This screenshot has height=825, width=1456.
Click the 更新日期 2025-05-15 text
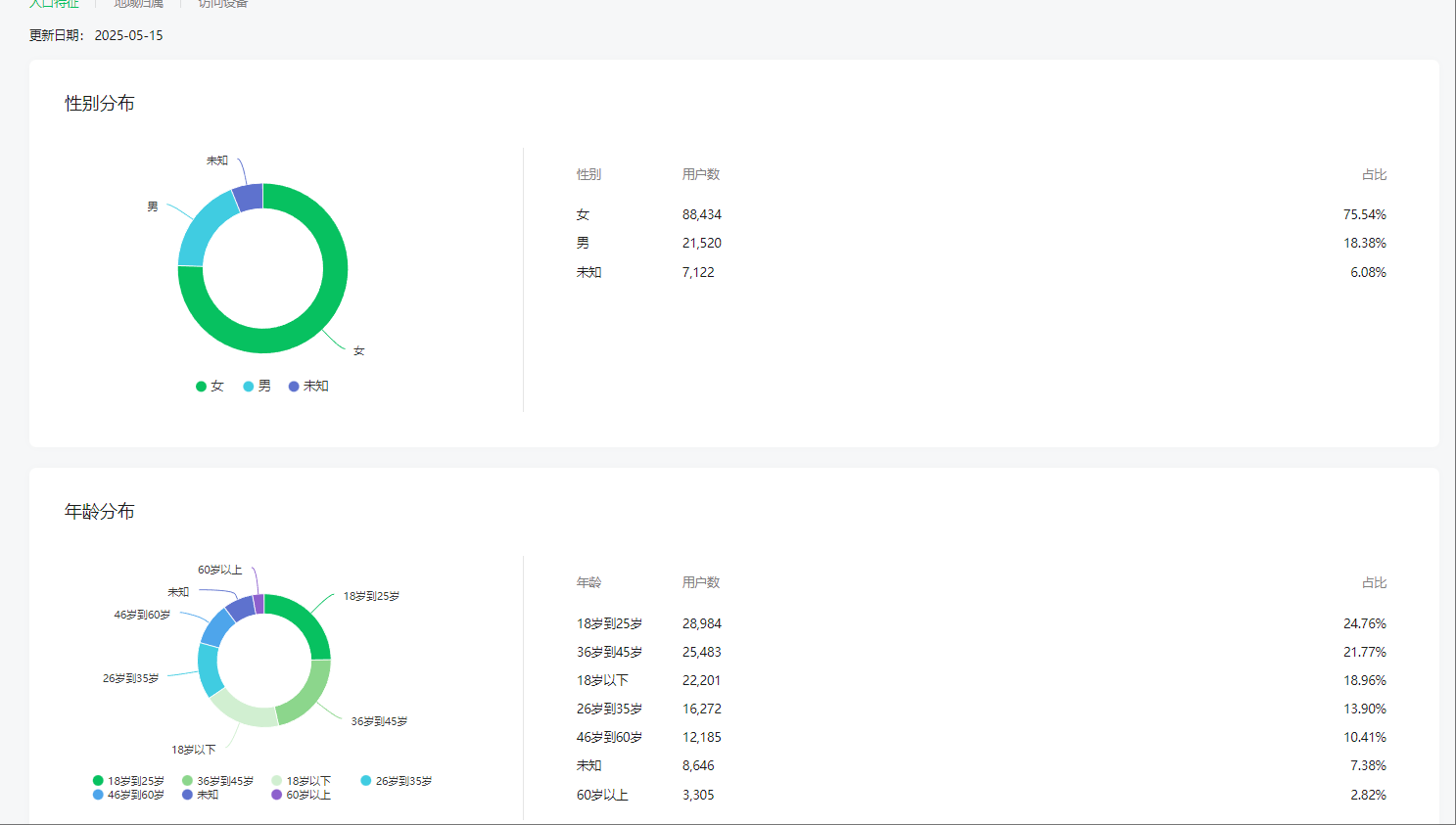click(x=96, y=35)
